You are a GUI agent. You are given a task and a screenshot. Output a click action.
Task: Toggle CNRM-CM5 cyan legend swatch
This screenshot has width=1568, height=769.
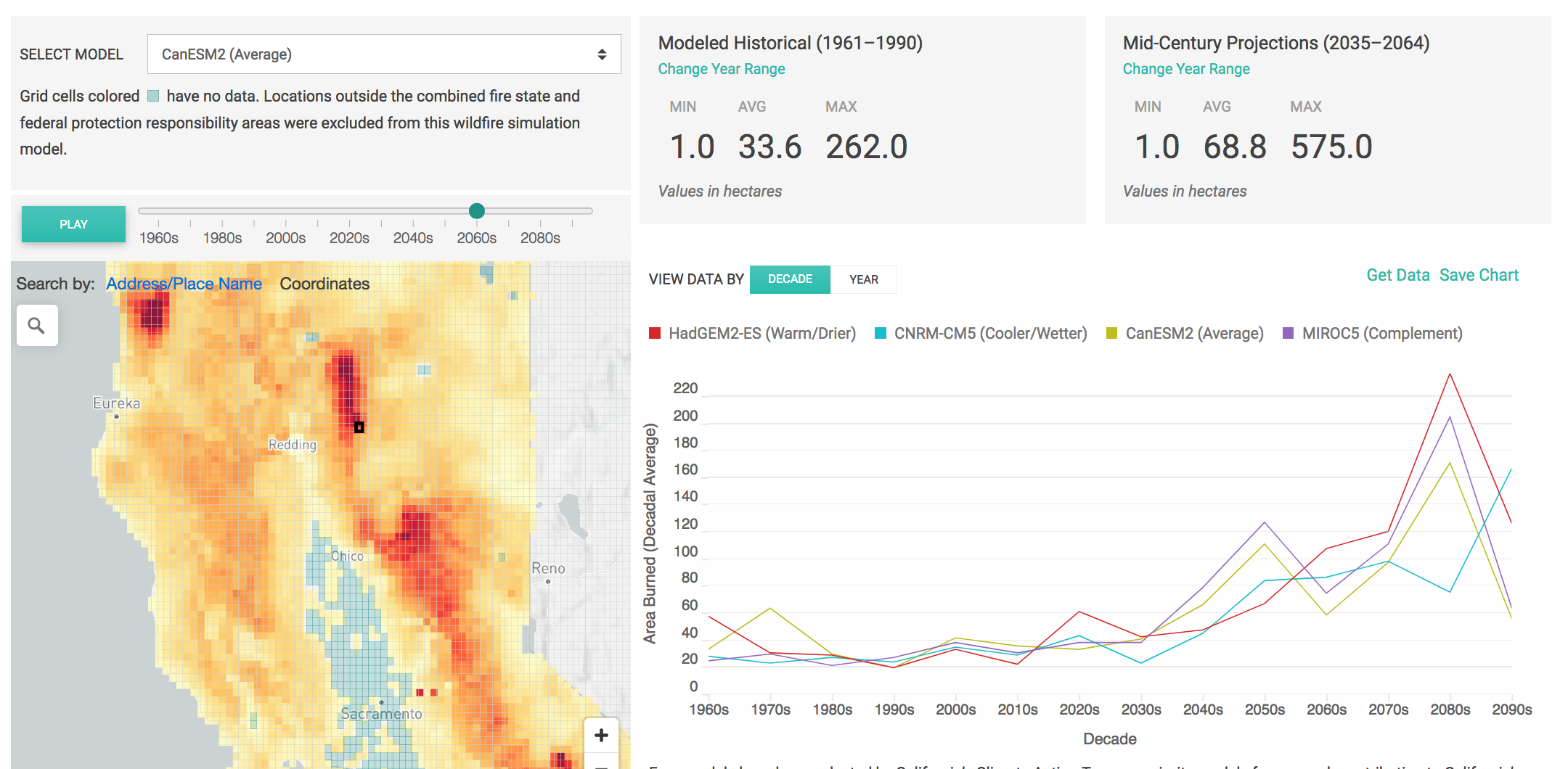pos(881,333)
